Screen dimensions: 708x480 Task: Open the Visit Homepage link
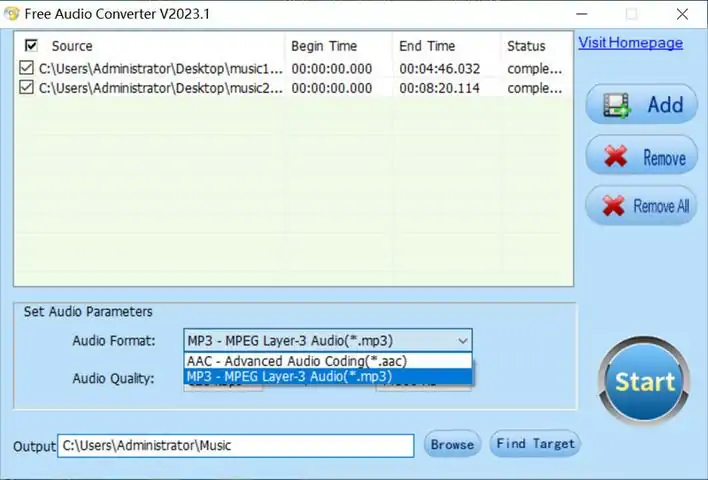[630, 43]
